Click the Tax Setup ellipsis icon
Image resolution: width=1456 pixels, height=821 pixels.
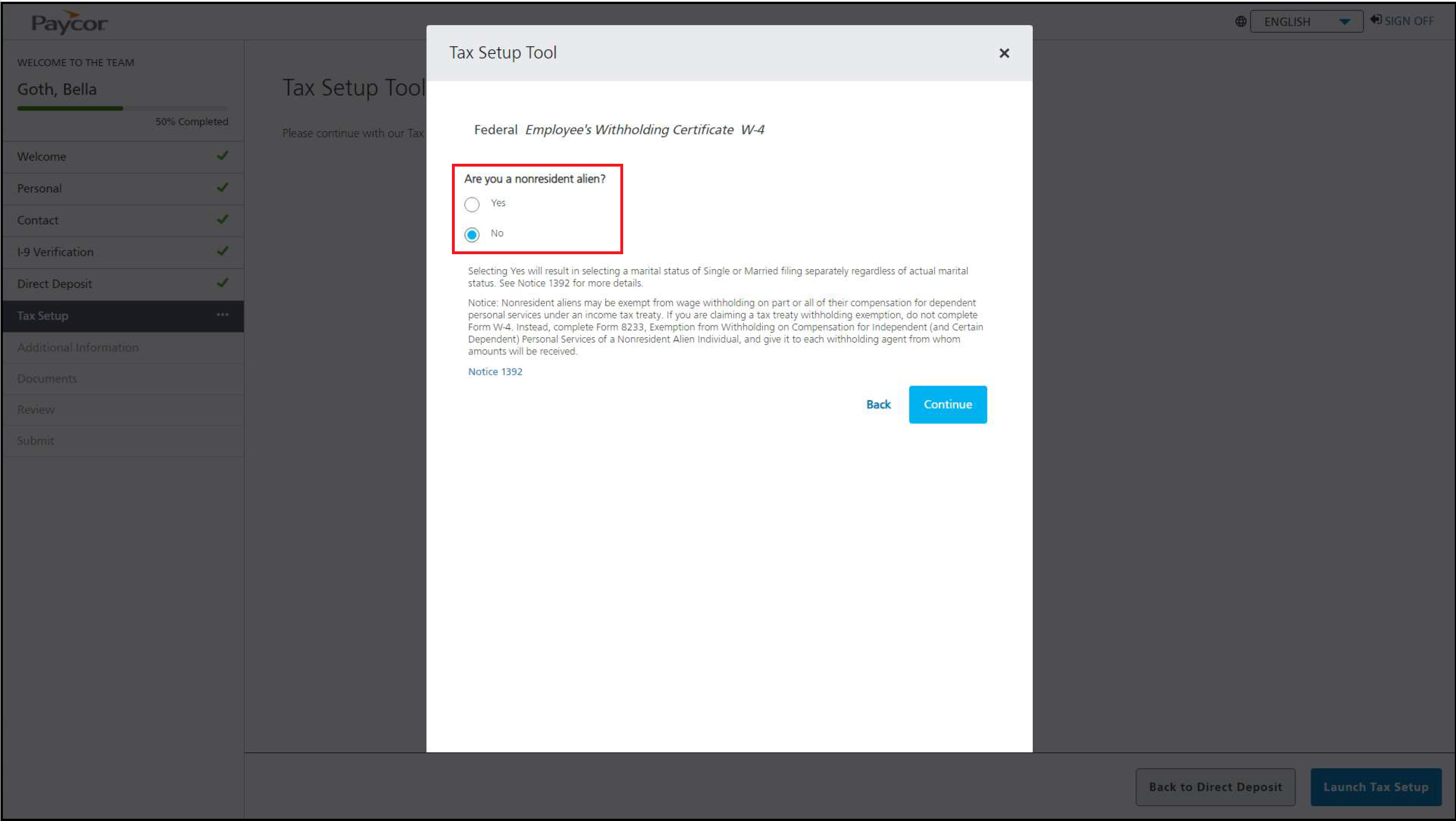coord(222,315)
